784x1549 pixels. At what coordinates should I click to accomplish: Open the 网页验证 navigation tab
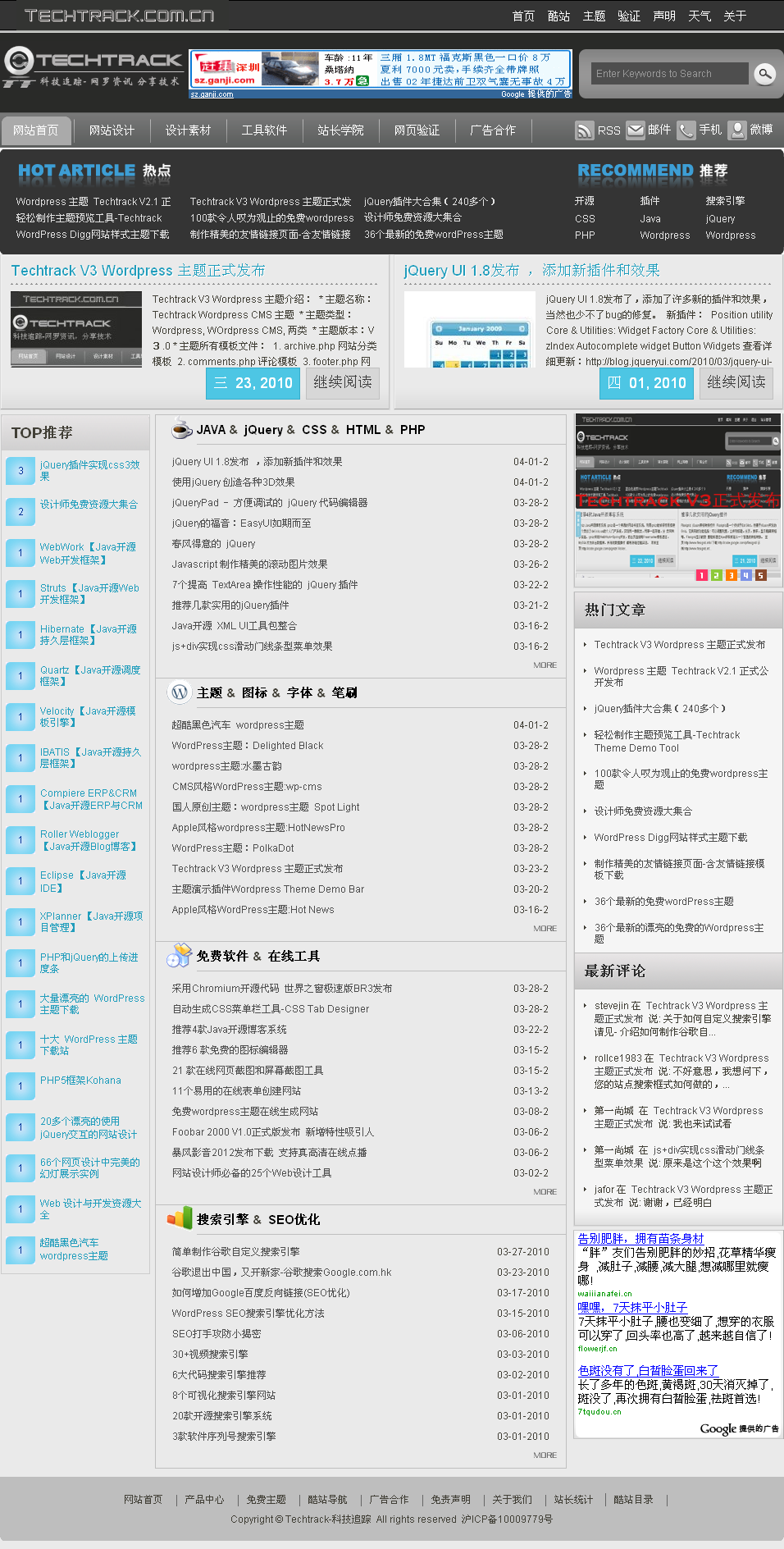[x=417, y=130]
